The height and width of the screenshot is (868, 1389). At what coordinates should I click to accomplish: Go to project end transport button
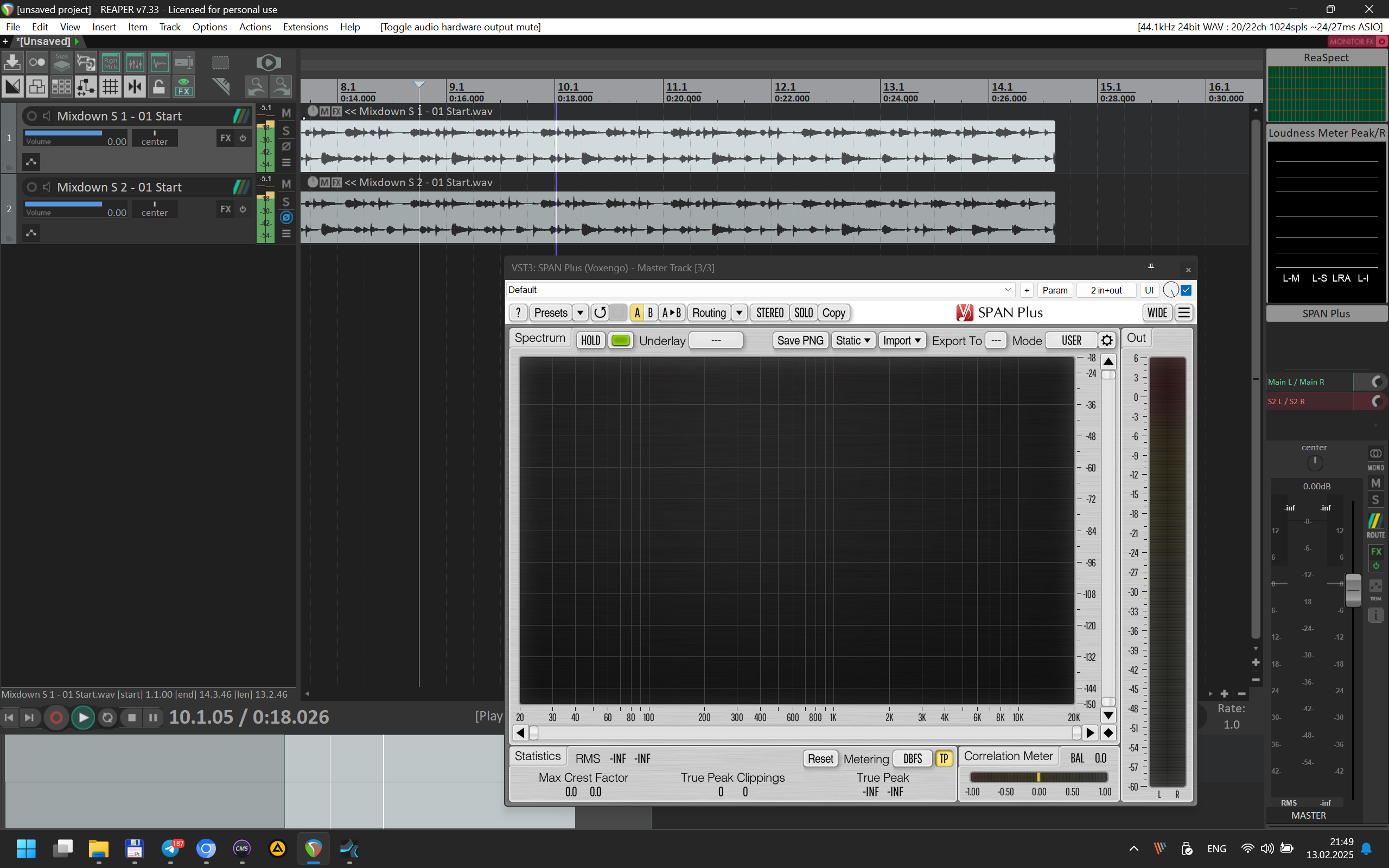pyautogui.click(x=29, y=718)
